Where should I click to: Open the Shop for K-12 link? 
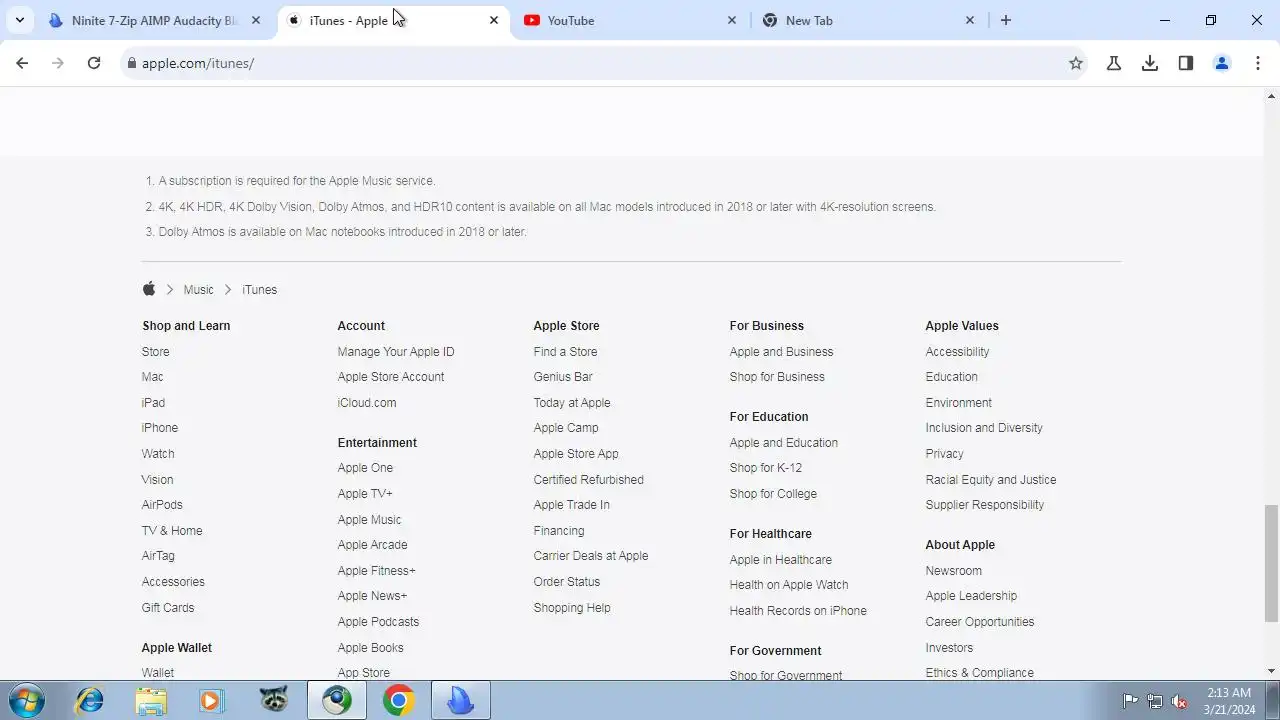pos(765,468)
